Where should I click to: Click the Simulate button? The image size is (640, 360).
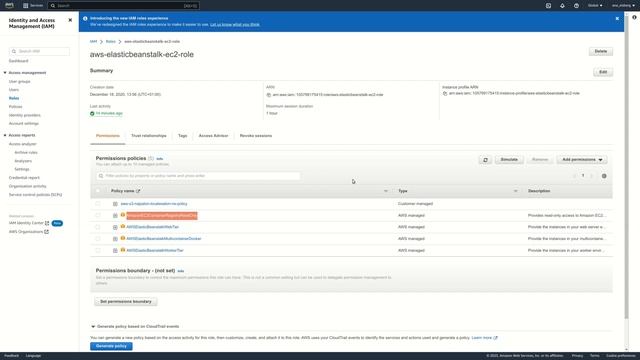509,160
